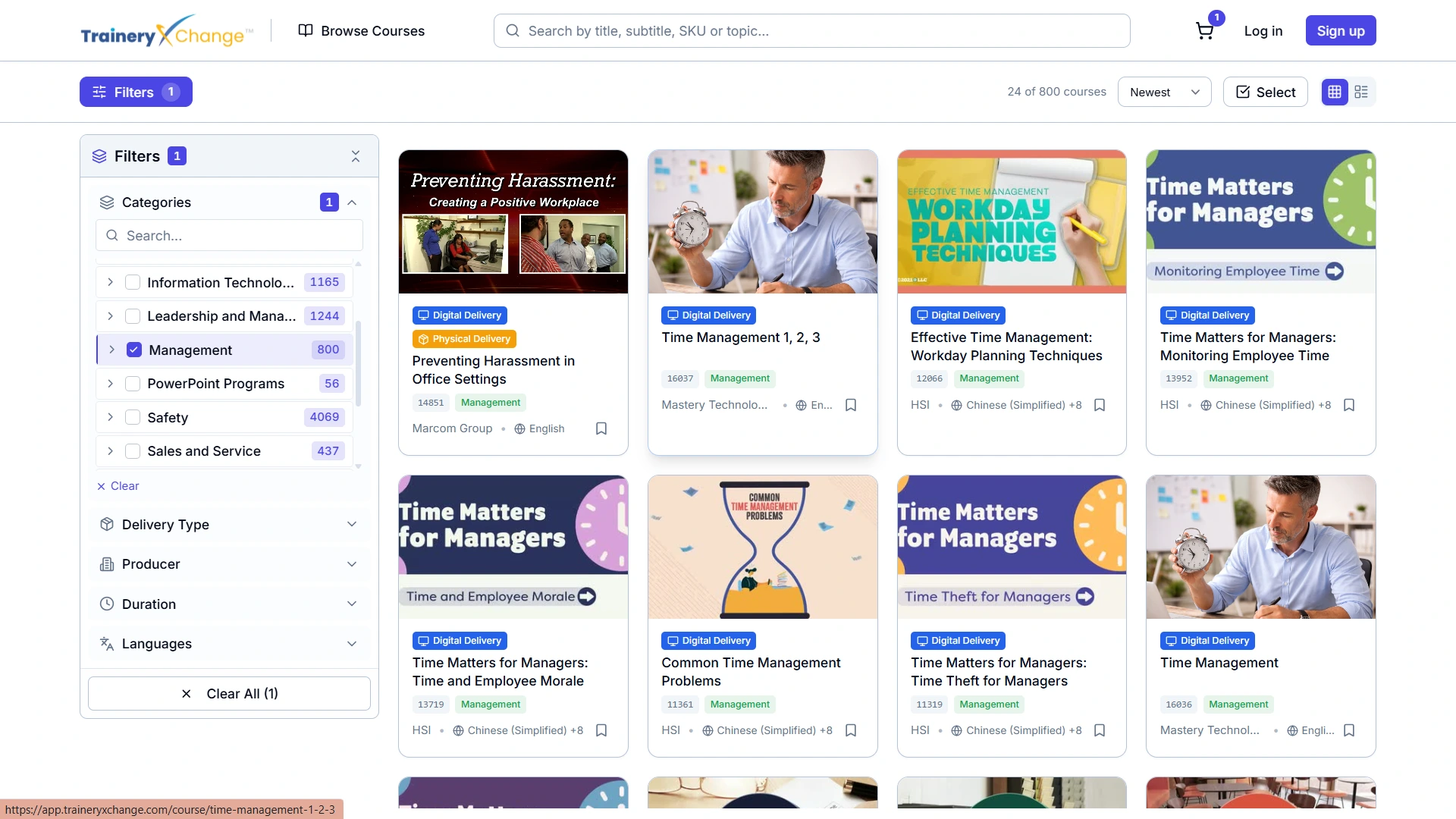Image resolution: width=1456 pixels, height=819 pixels.
Task: Expand Leadership and Management subcategories
Action: [110, 316]
